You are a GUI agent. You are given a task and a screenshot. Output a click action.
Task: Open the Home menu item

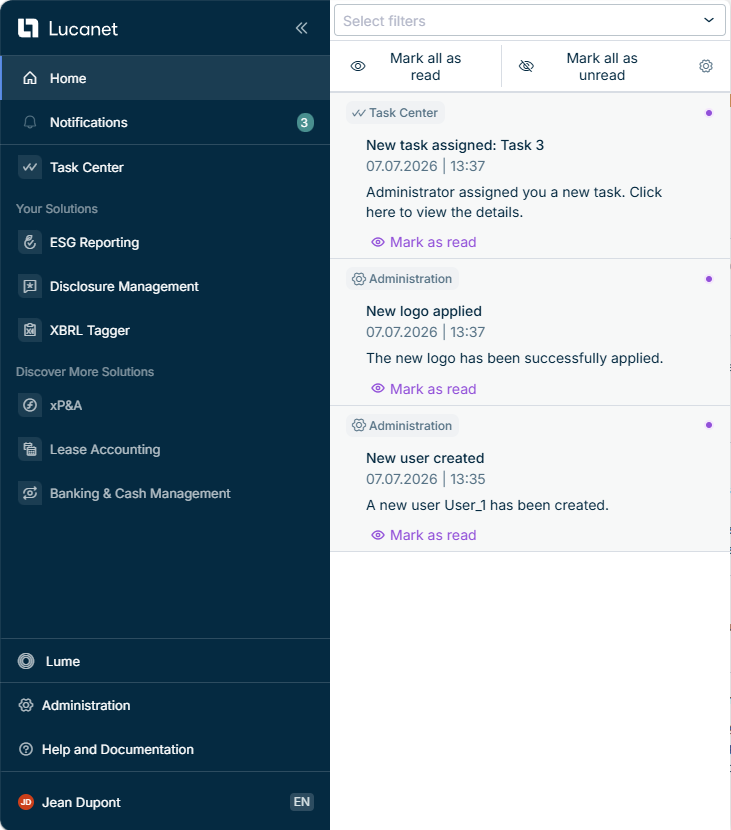coord(165,78)
